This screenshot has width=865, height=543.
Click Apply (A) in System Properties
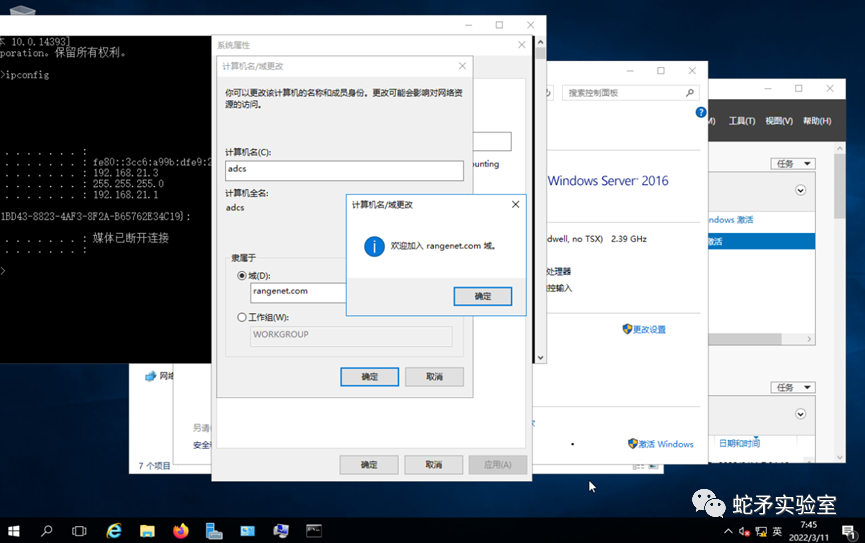tap(498, 465)
